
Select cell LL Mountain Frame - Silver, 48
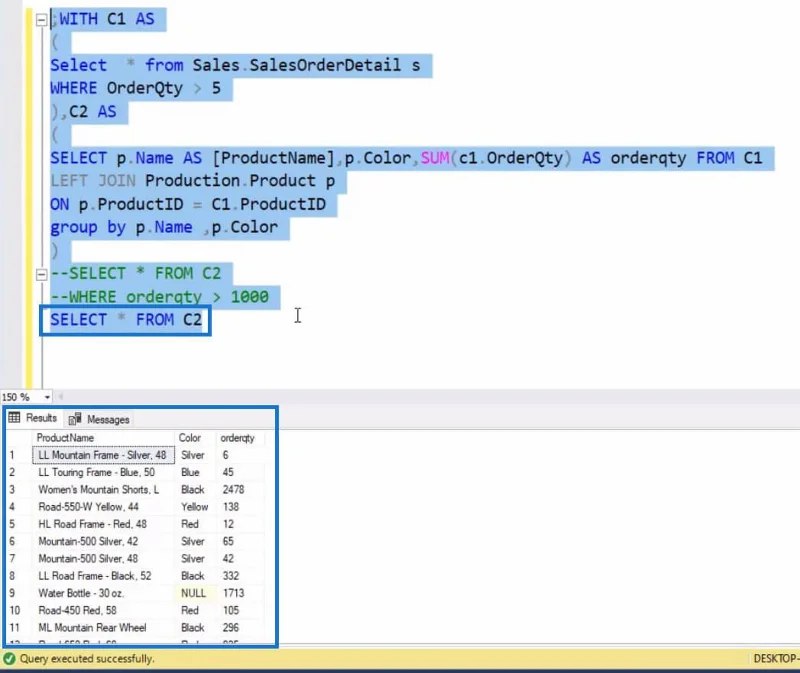[104, 455]
